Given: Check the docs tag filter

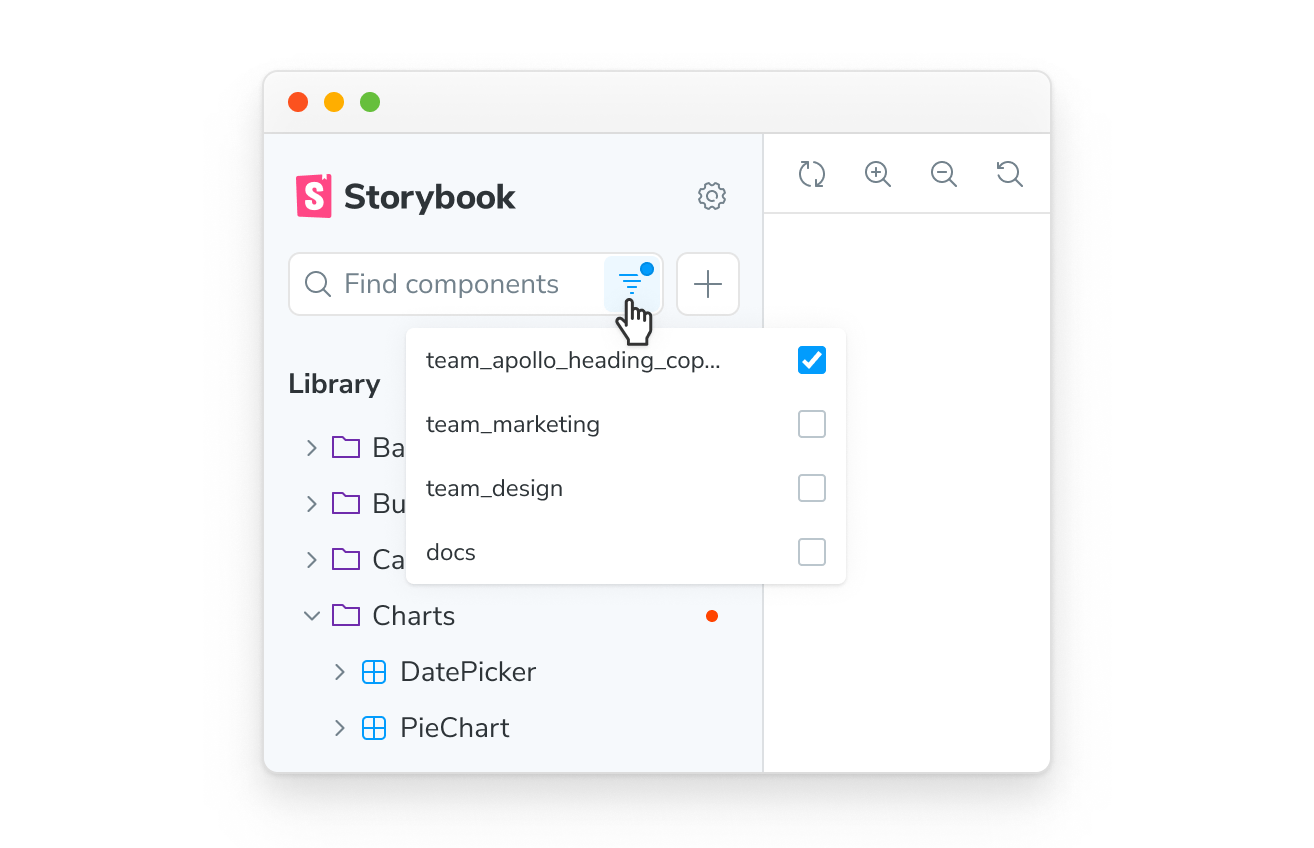Looking at the screenshot, I should tap(811, 552).
